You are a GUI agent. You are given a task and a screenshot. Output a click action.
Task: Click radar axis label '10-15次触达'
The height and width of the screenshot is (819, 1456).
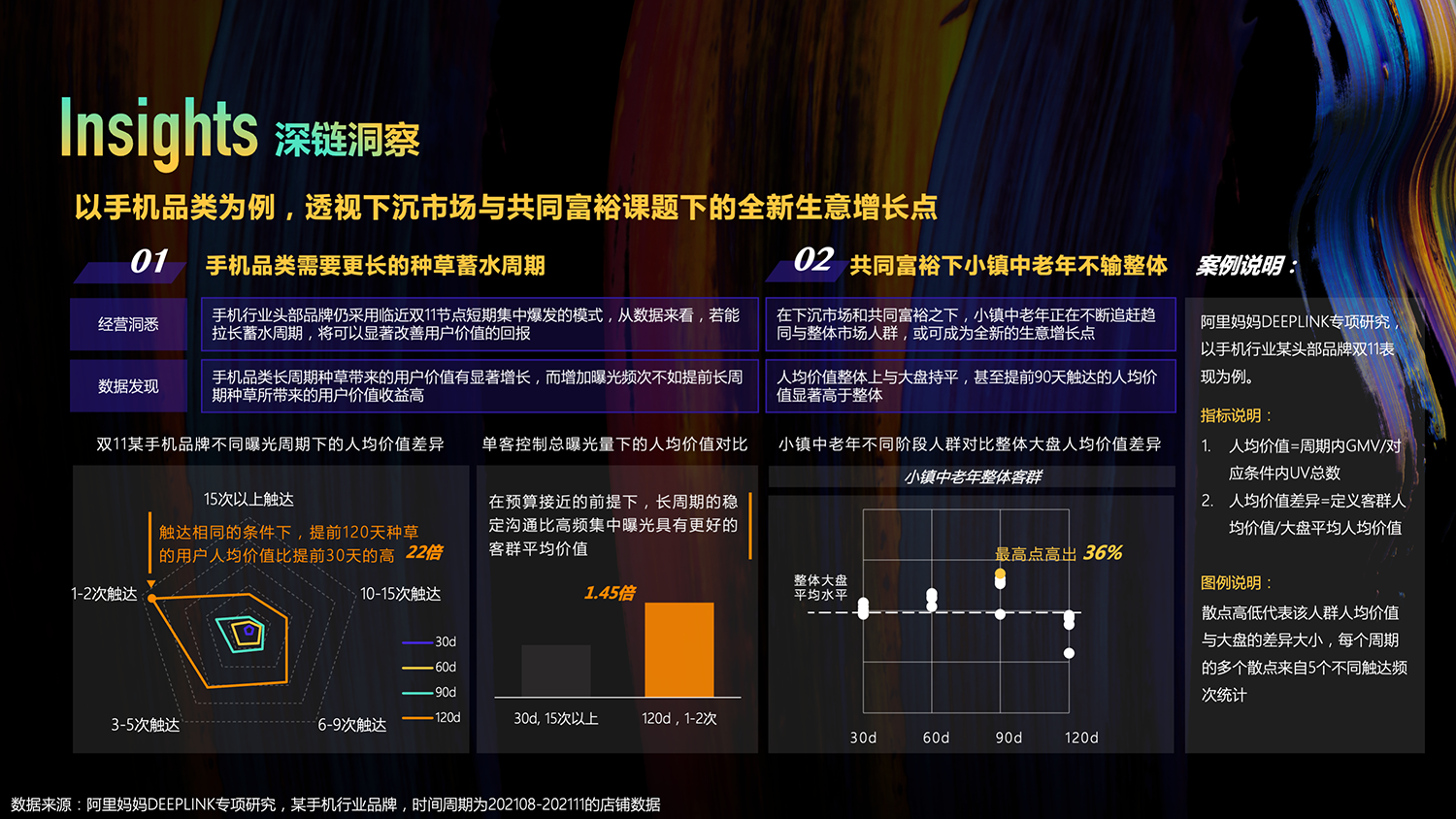(x=401, y=594)
